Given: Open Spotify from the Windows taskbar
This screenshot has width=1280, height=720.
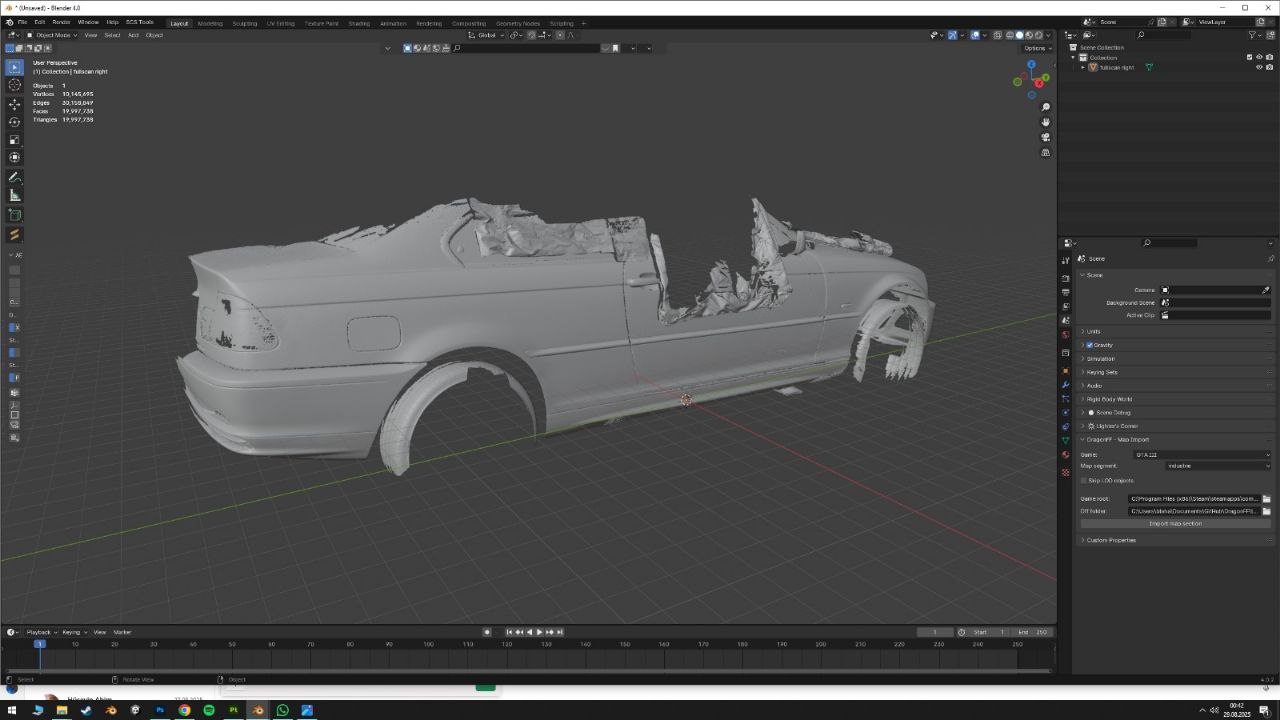Looking at the screenshot, I should click(209, 710).
